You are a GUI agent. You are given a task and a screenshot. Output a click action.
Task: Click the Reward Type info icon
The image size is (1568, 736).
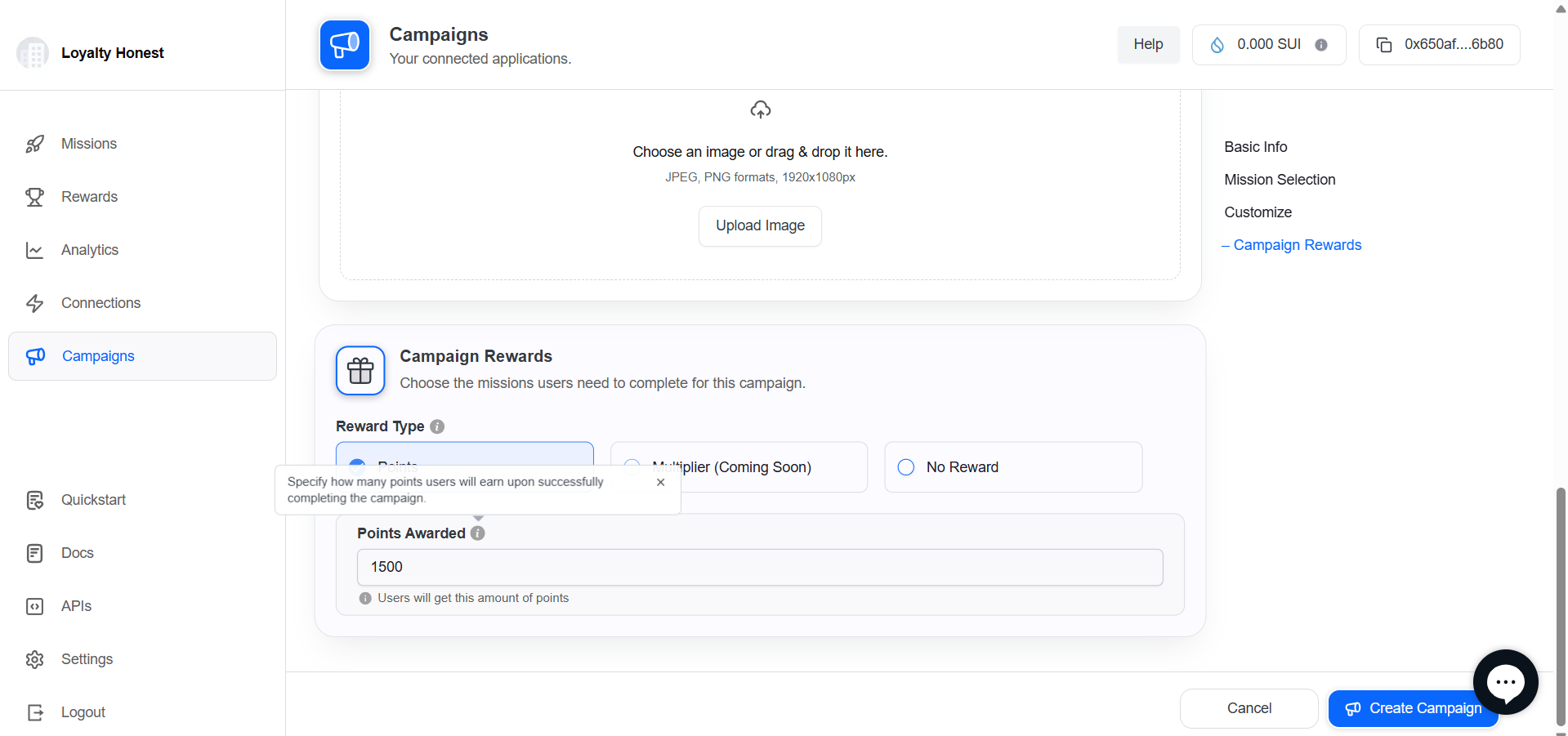[437, 426]
